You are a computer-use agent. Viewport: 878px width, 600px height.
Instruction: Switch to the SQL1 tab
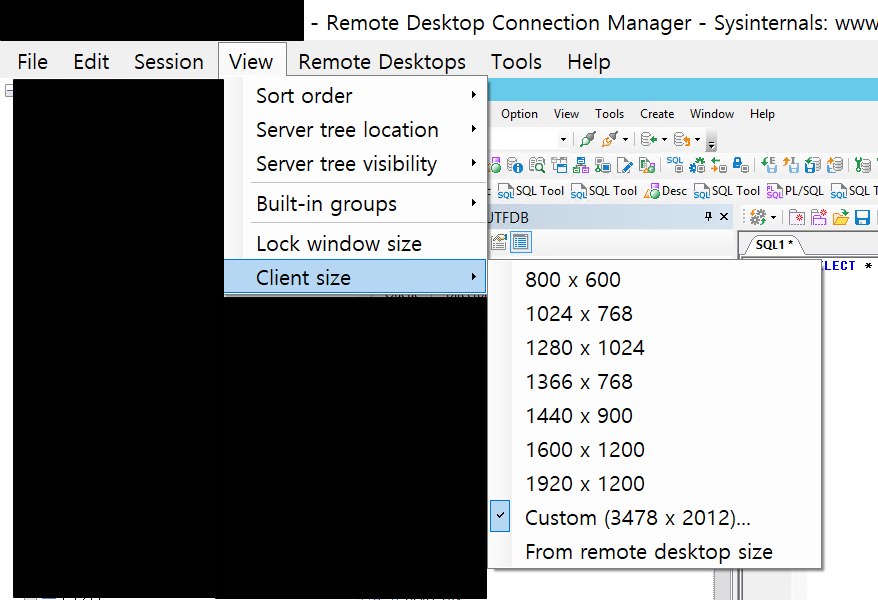[774, 243]
